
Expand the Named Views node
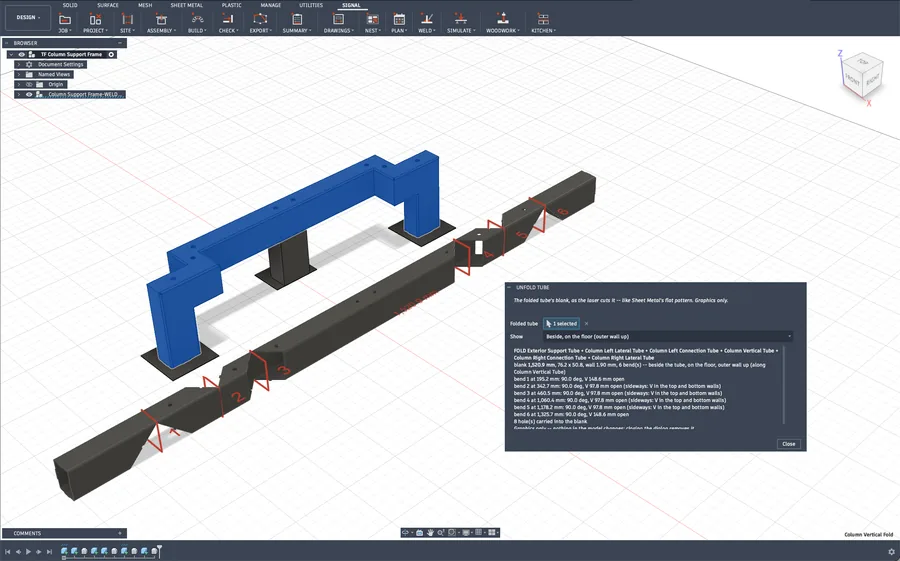click(x=18, y=75)
